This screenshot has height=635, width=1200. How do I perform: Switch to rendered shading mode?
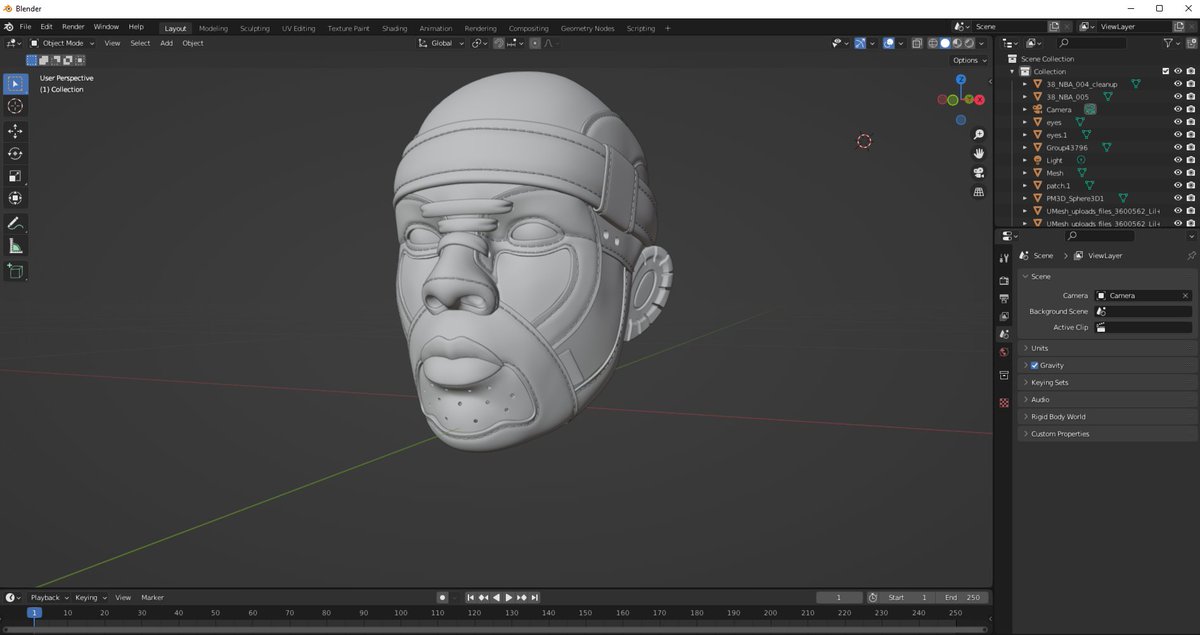[969, 43]
